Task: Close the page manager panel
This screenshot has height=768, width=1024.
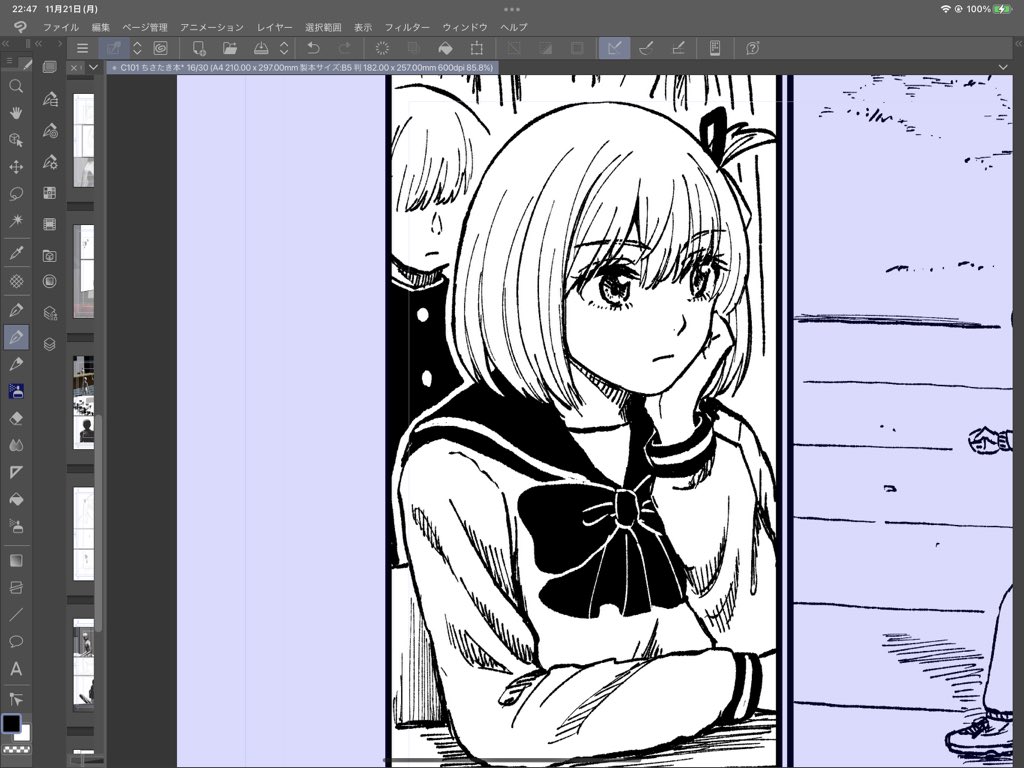Action: (74, 67)
